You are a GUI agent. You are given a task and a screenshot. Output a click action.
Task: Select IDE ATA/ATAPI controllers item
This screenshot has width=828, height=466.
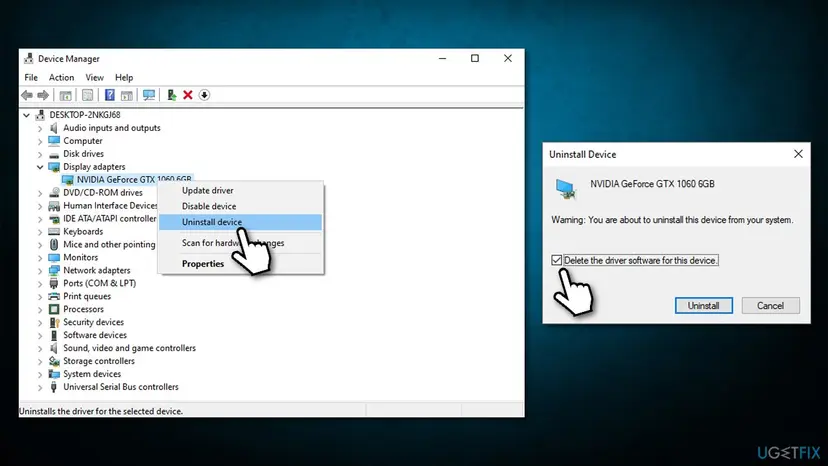110,219
